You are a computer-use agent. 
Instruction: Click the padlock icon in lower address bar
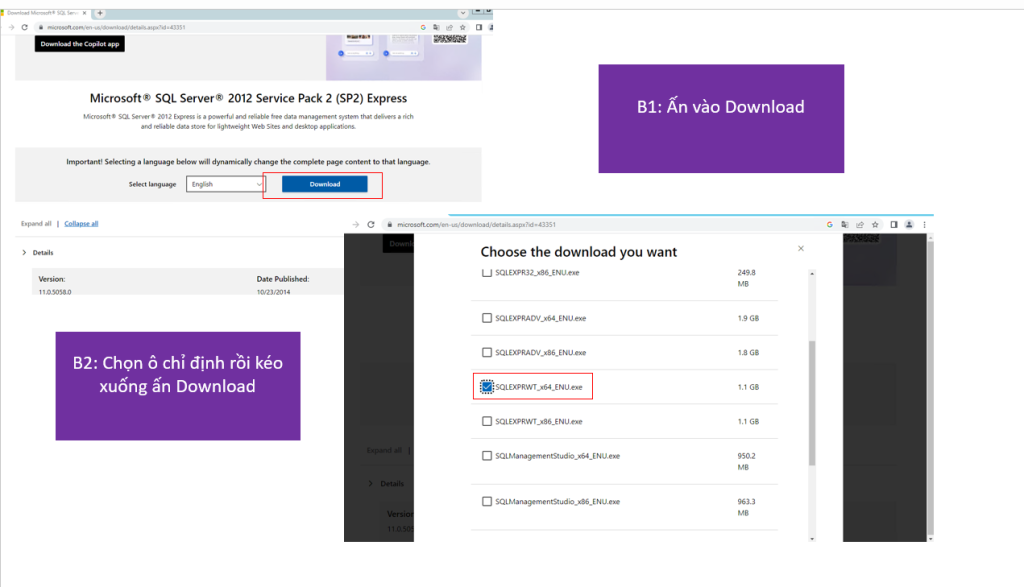(x=390, y=225)
